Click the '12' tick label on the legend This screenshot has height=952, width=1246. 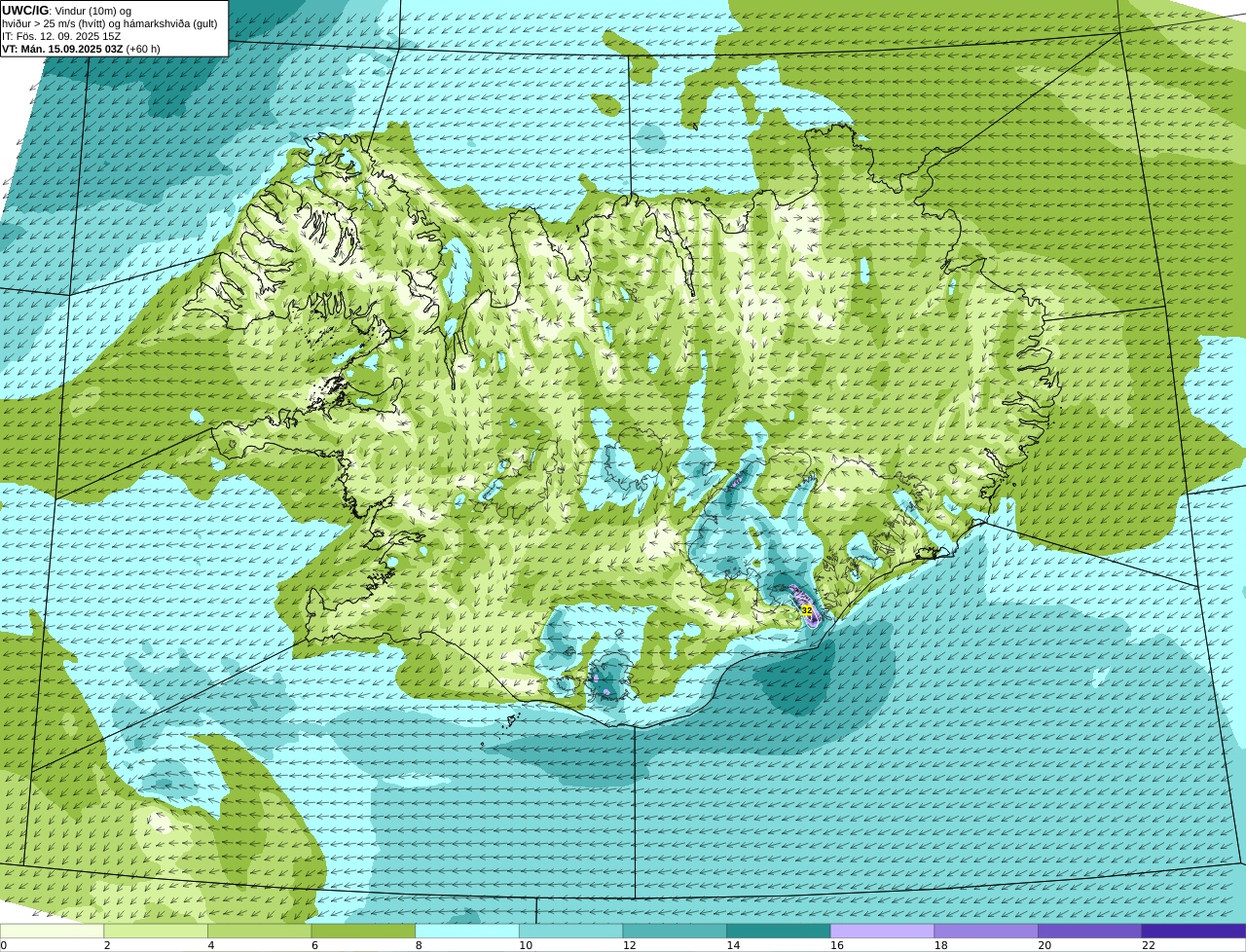(630, 945)
